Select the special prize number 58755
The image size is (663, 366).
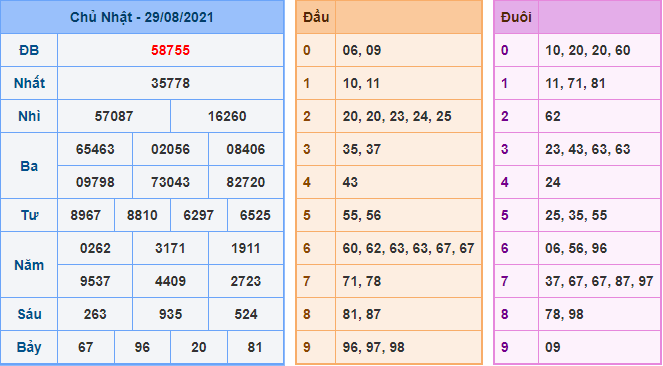[x=170, y=51]
